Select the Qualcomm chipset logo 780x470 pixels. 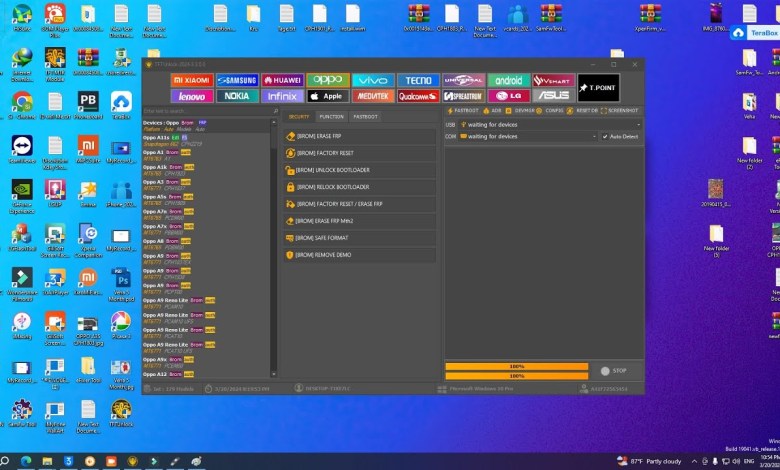pyautogui.click(x=418, y=96)
